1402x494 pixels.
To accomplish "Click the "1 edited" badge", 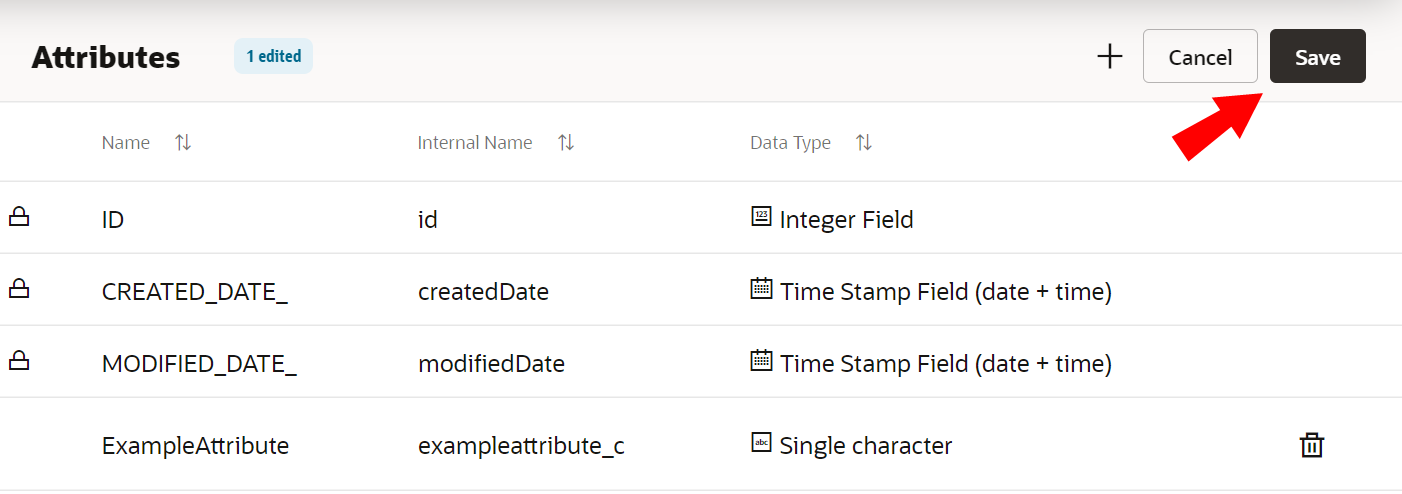I will point(273,57).
